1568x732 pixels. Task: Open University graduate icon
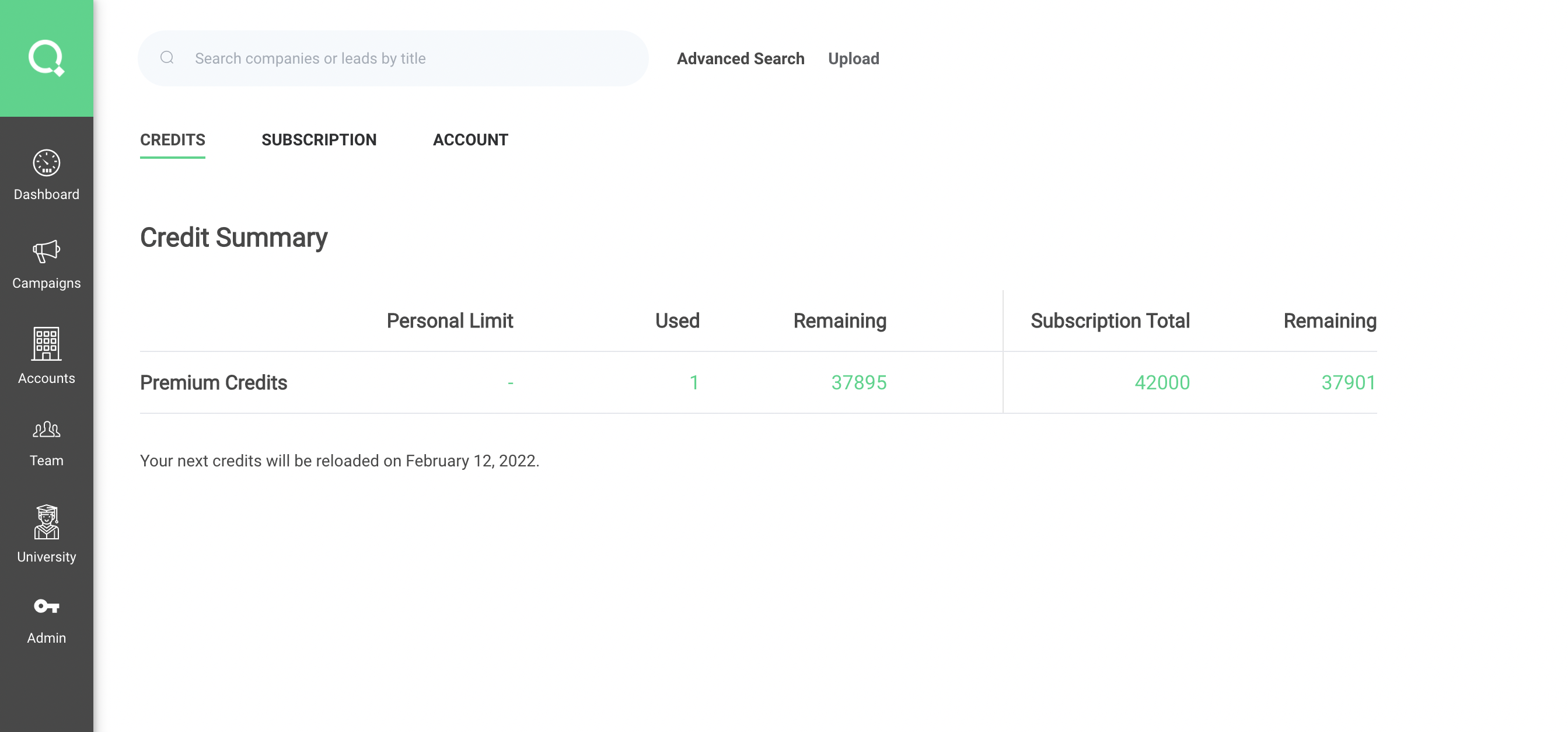pos(46,522)
